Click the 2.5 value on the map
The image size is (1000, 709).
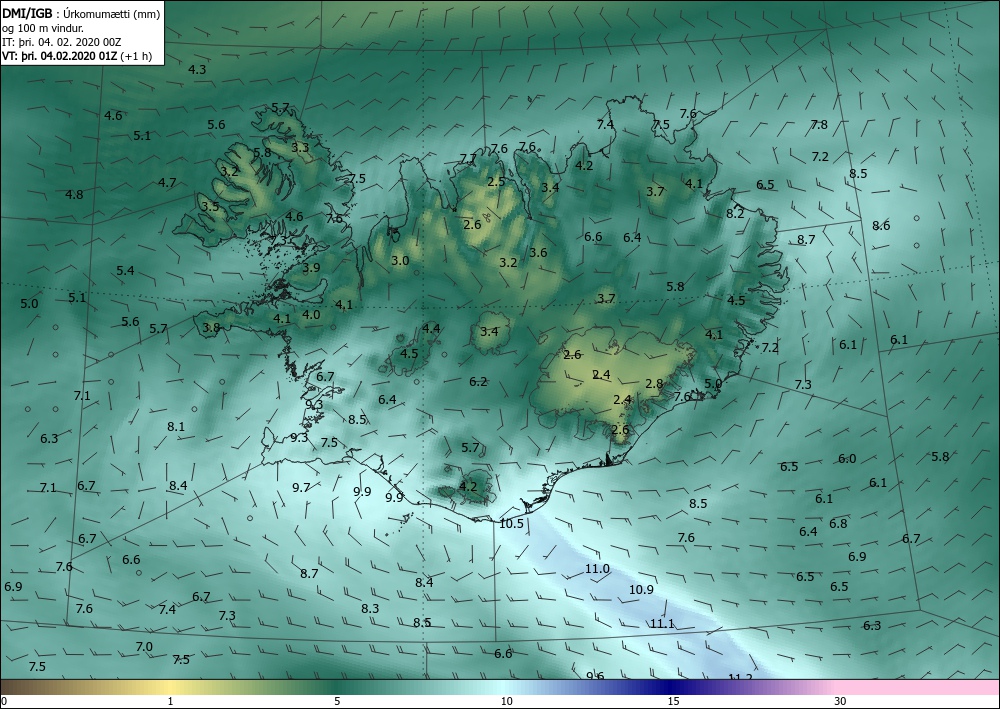tap(496, 181)
